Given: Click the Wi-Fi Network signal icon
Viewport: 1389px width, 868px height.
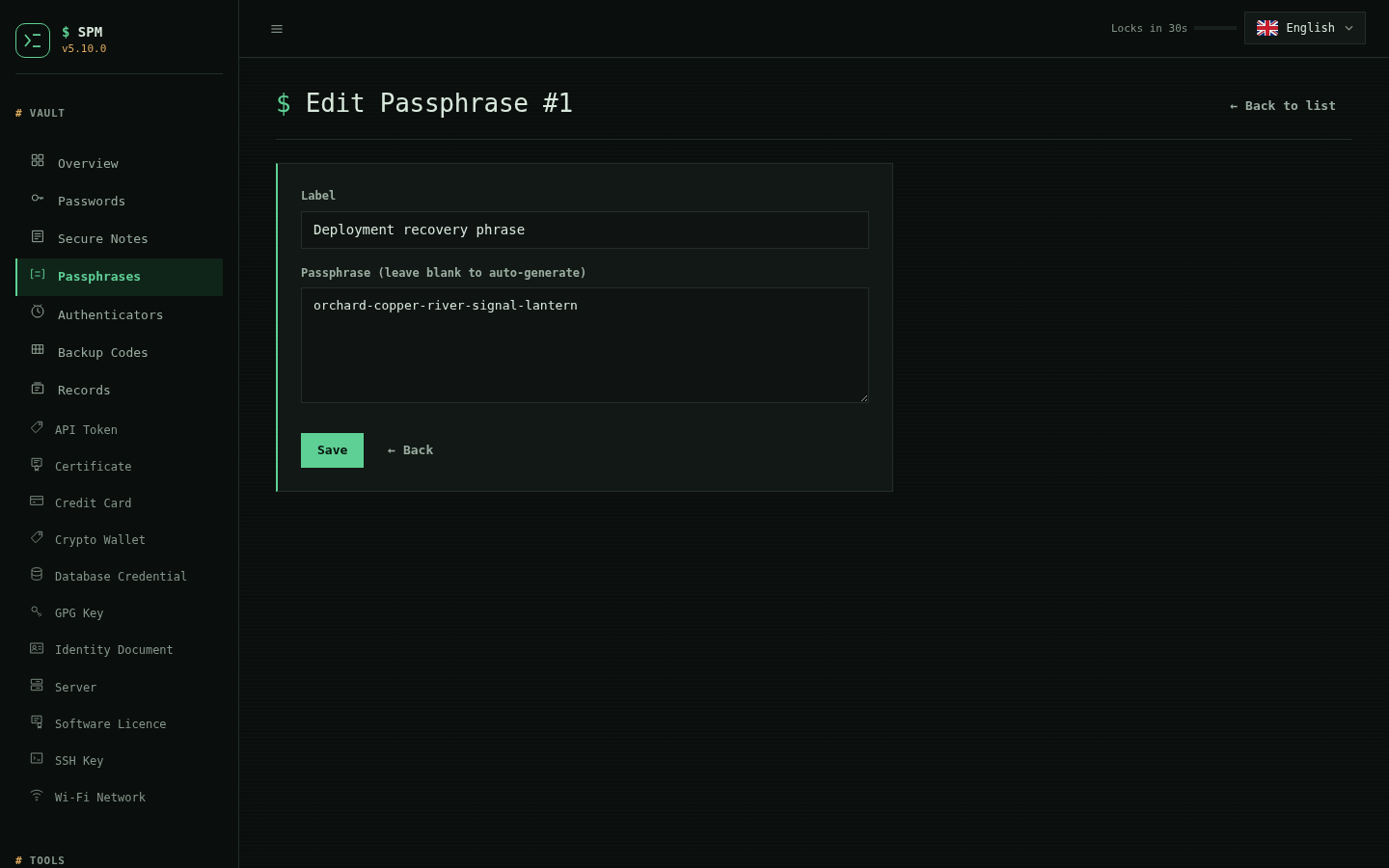Looking at the screenshot, I should pyautogui.click(x=37, y=795).
